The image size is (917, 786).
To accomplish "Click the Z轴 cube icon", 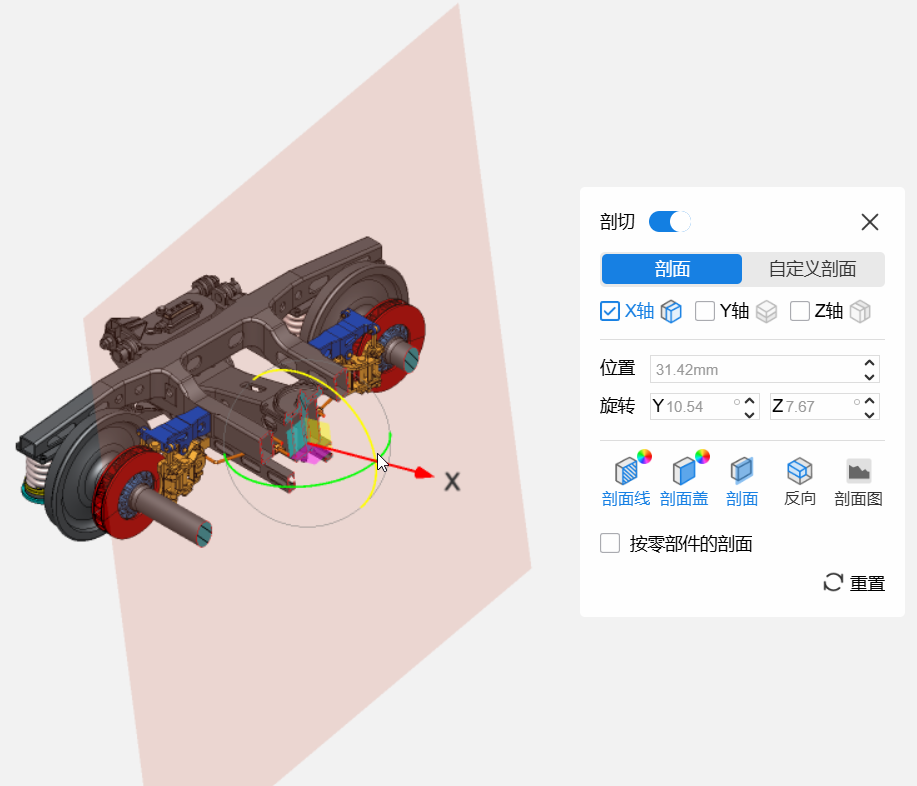I will (x=860, y=312).
